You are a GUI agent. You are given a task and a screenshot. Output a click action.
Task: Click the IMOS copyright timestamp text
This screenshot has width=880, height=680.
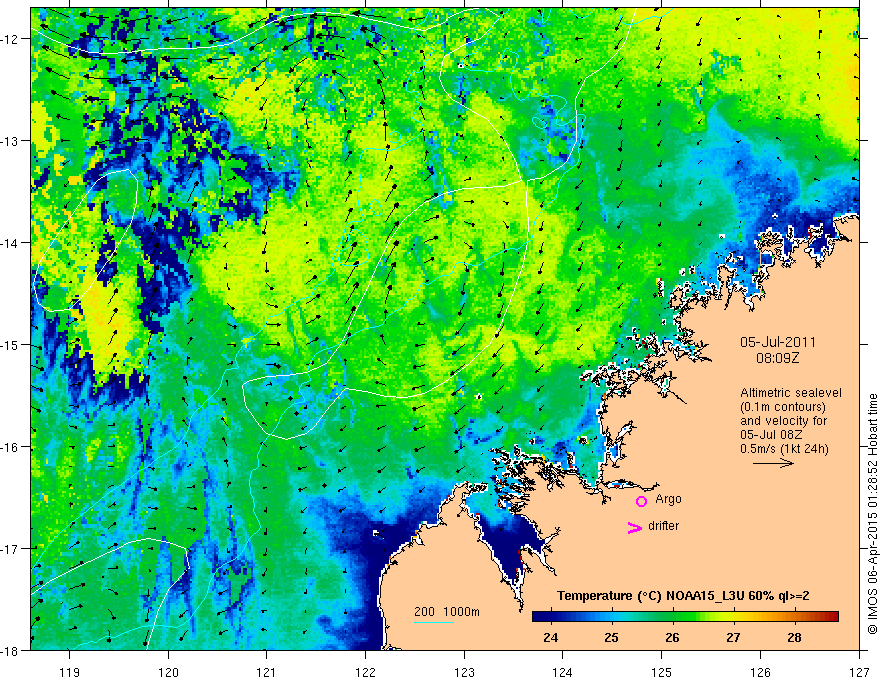click(872, 514)
